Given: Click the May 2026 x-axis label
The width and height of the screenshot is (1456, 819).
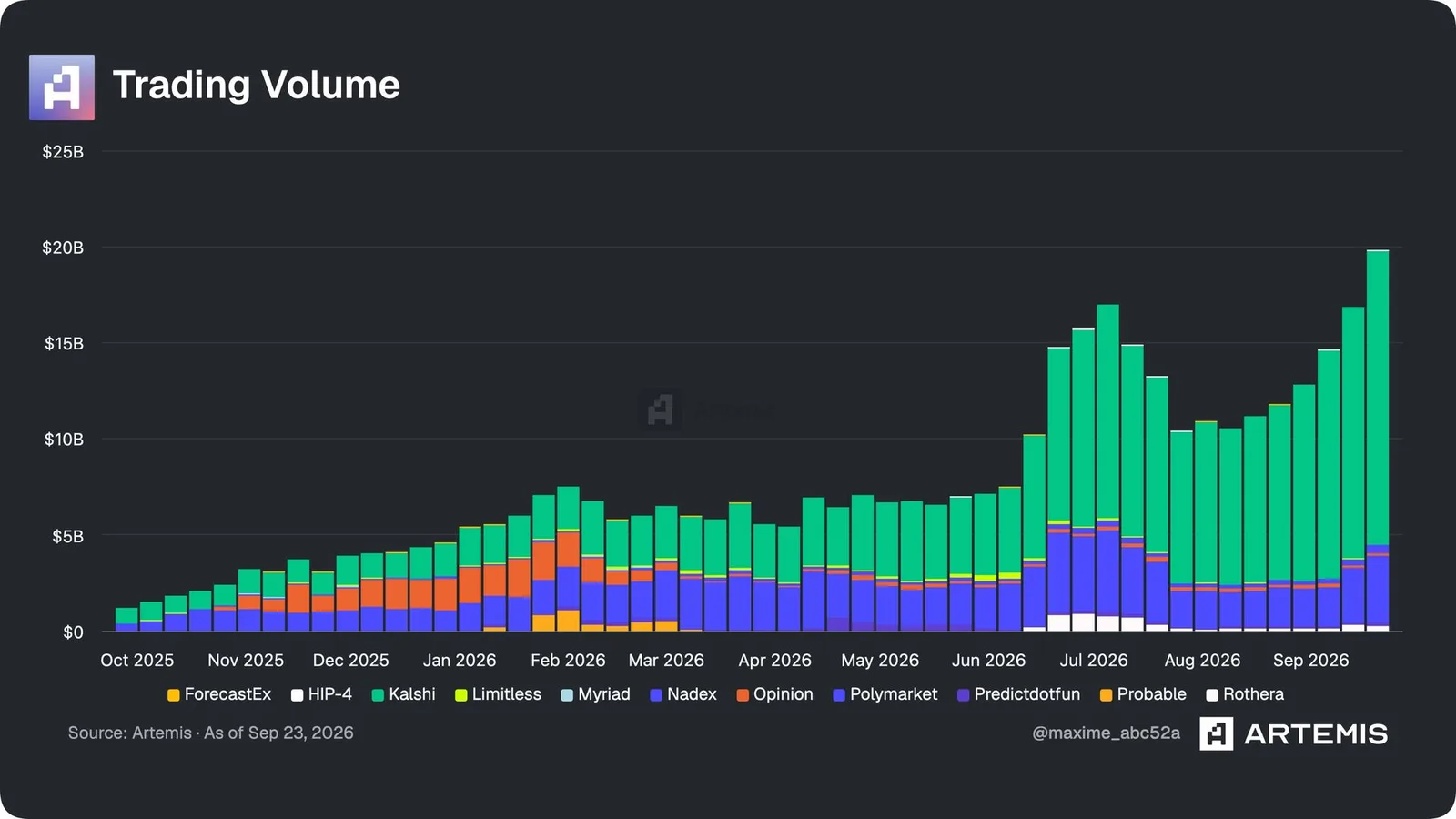Looking at the screenshot, I should click(880, 661).
